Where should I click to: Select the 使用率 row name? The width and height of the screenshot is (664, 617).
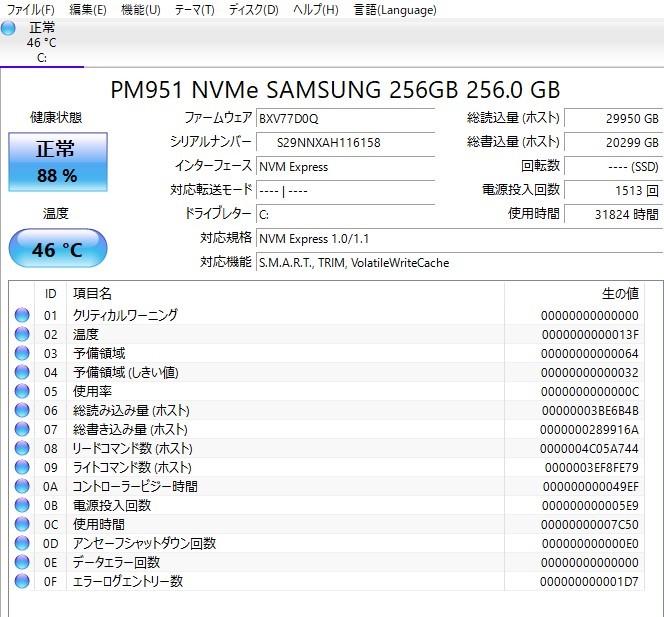[x=92, y=391]
